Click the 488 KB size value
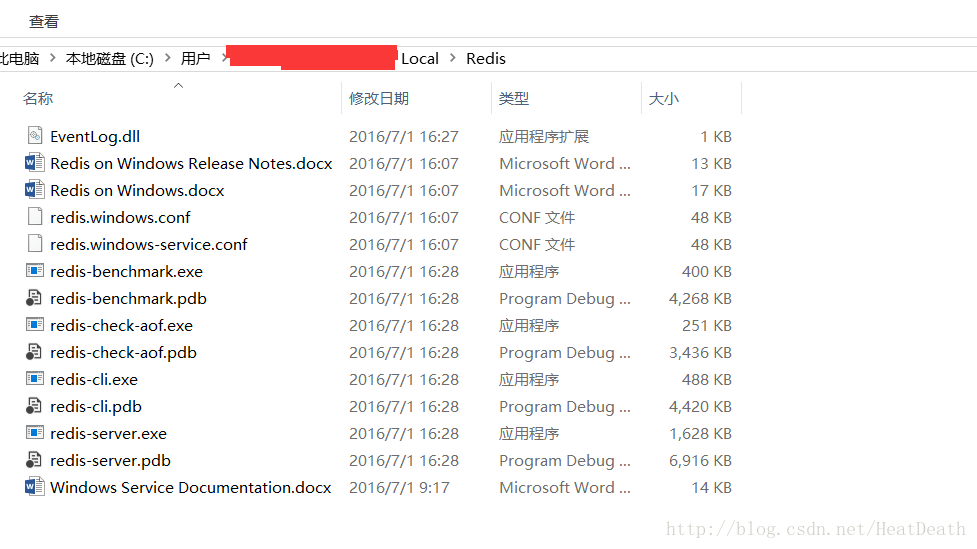This screenshot has width=977, height=549. tap(707, 380)
